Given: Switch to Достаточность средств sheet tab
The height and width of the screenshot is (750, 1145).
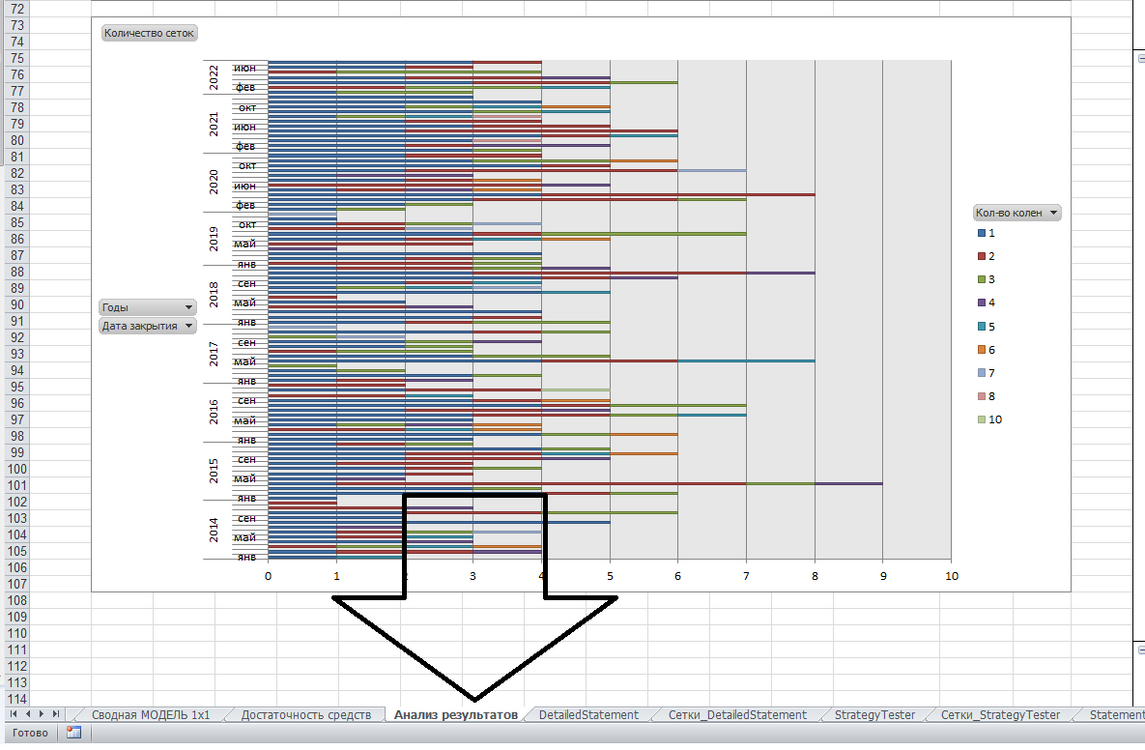Looking at the screenshot, I should pyautogui.click(x=306, y=715).
